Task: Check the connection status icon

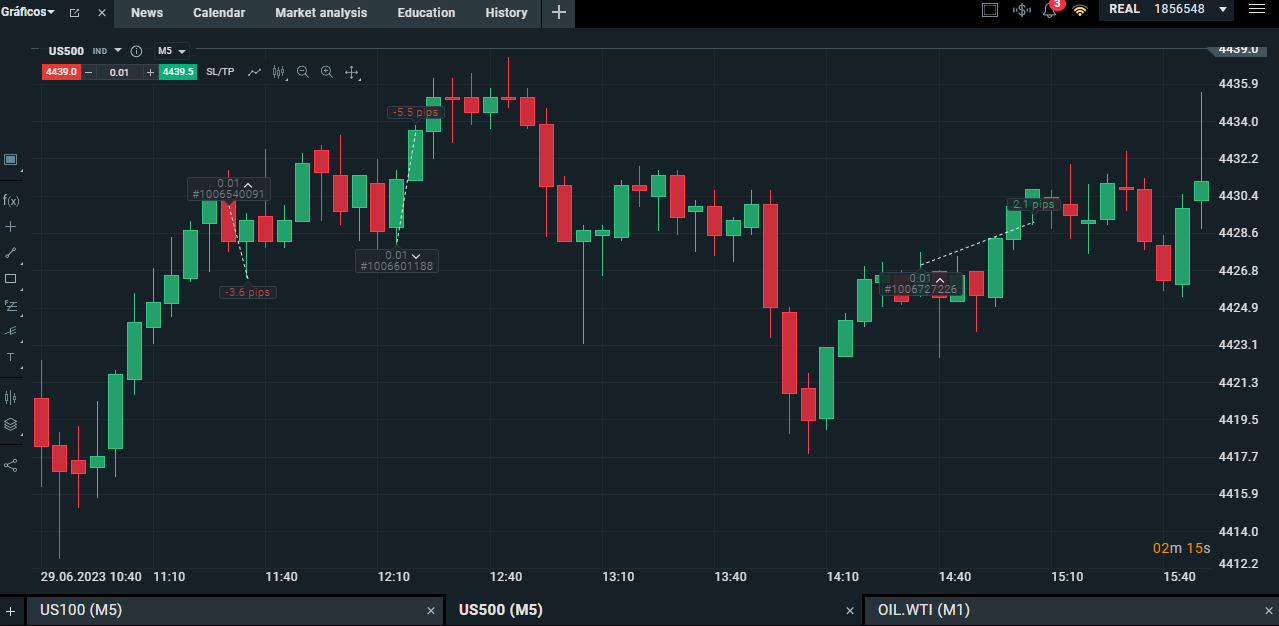Action: coord(1080,11)
